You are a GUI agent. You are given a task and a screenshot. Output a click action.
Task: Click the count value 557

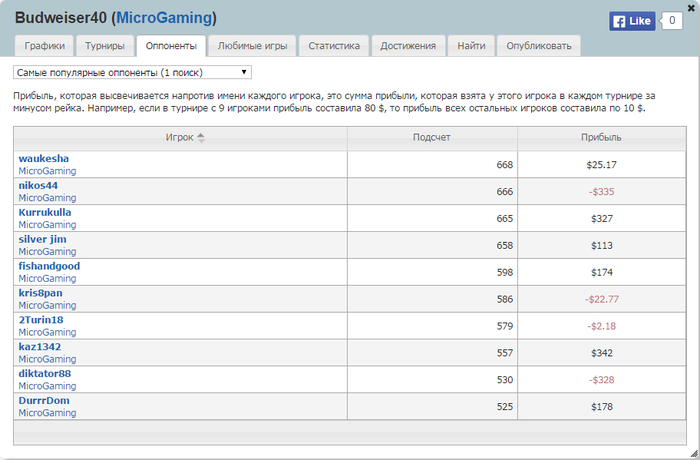click(x=504, y=353)
